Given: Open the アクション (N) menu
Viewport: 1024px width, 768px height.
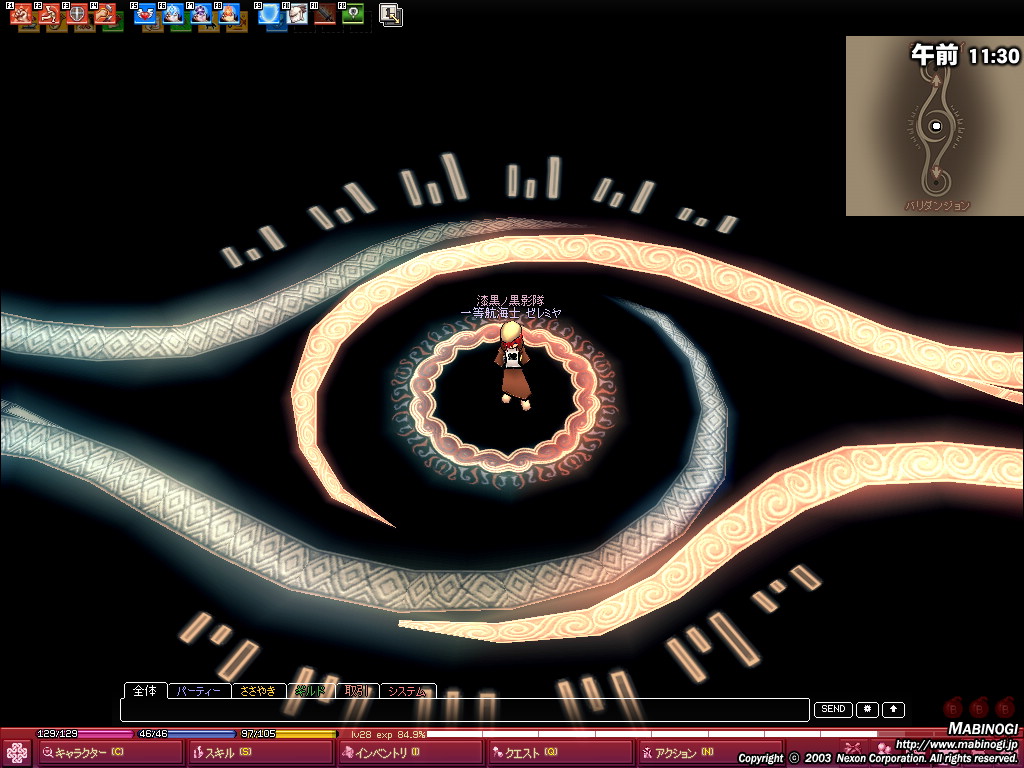Looking at the screenshot, I should 711,753.
